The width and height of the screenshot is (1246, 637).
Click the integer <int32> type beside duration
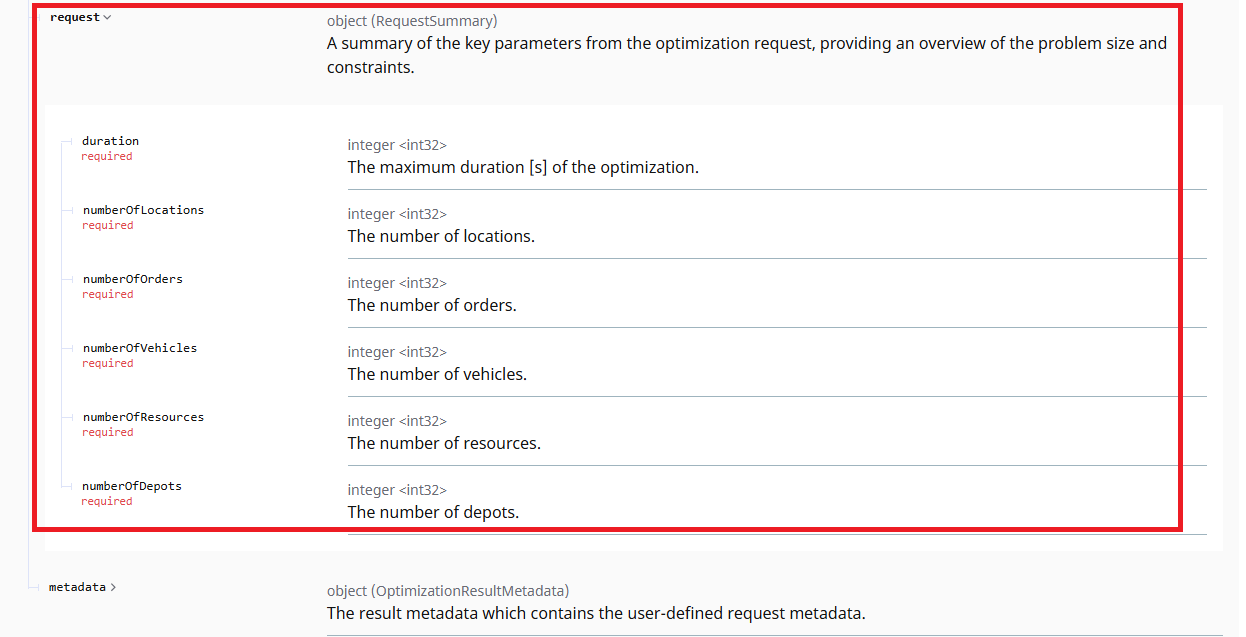[x=397, y=145]
